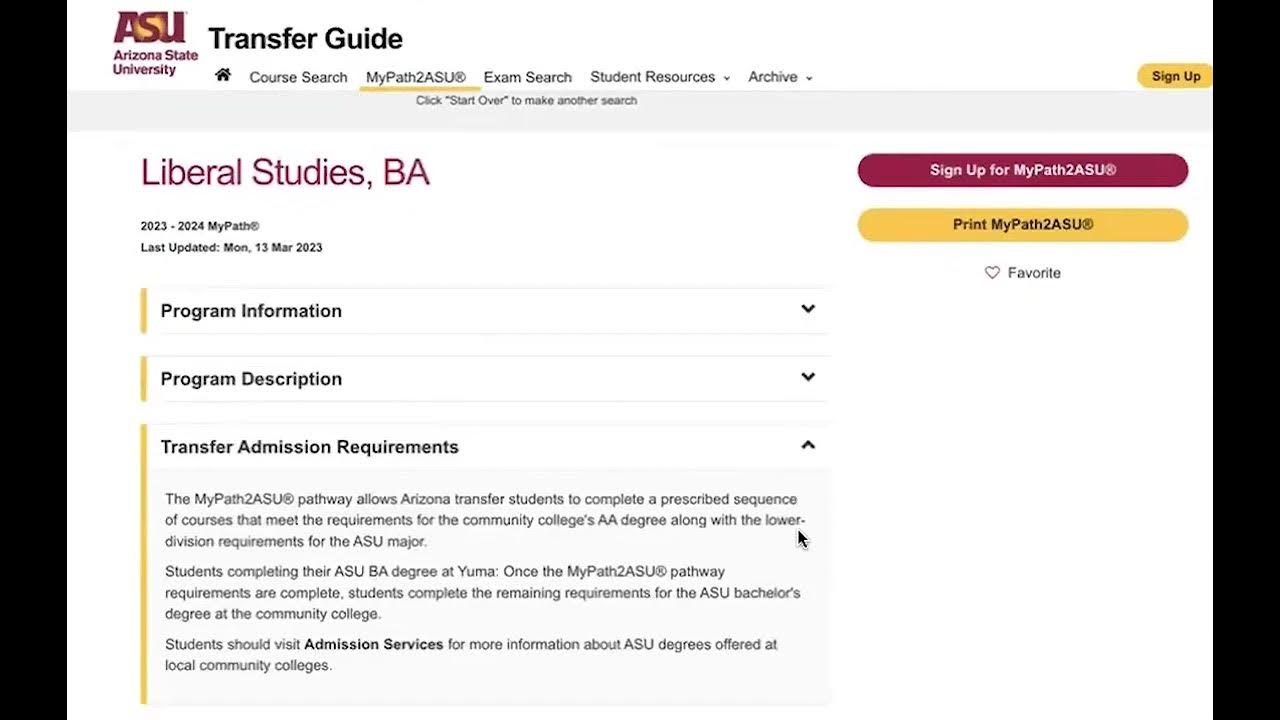Collapse the Transfer Admission Requirements section
Screen dimensions: 1280x720
point(808,445)
